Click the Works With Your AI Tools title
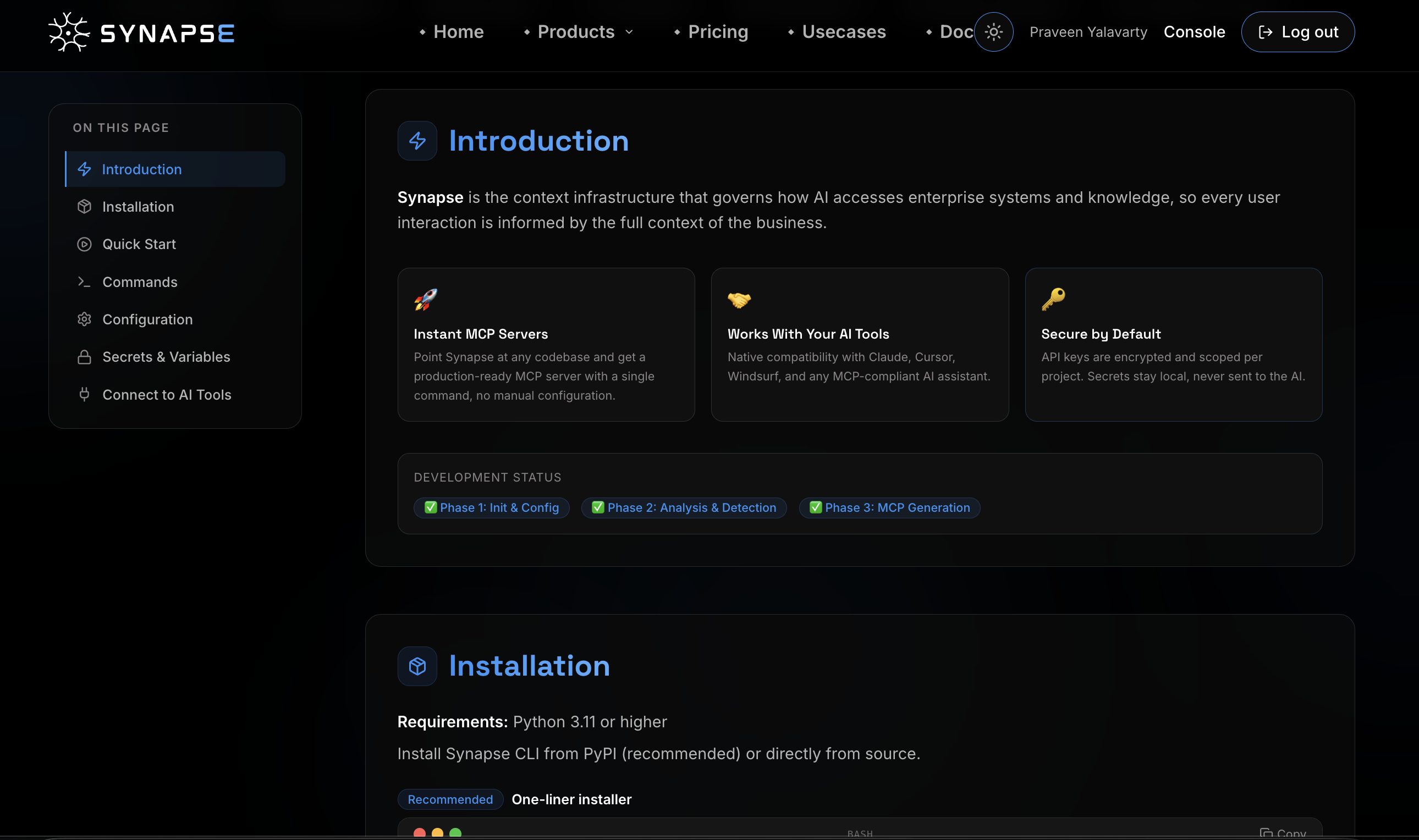This screenshot has width=1419, height=840. 808,334
